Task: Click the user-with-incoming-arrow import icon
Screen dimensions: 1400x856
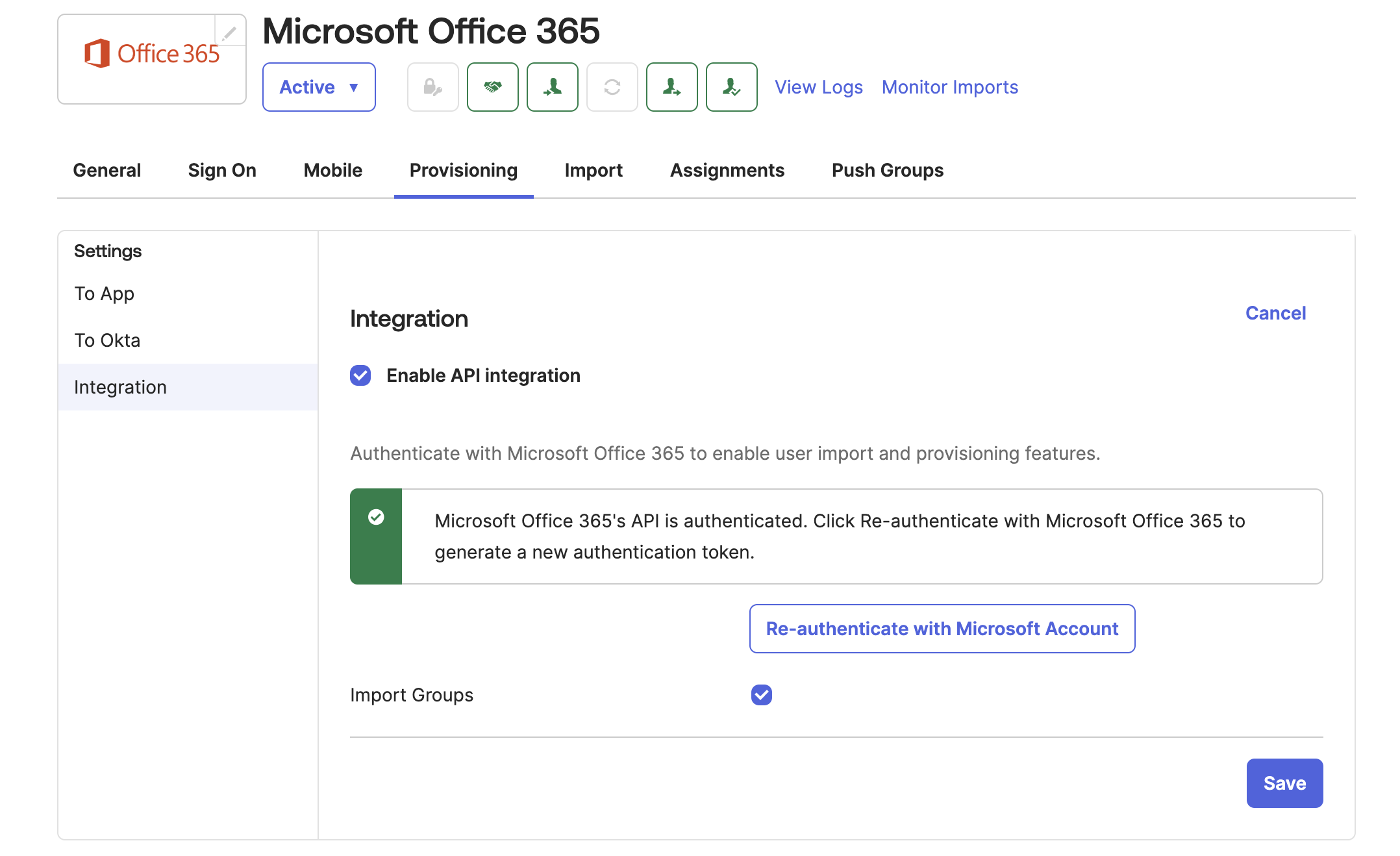Action: tap(553, 87)
